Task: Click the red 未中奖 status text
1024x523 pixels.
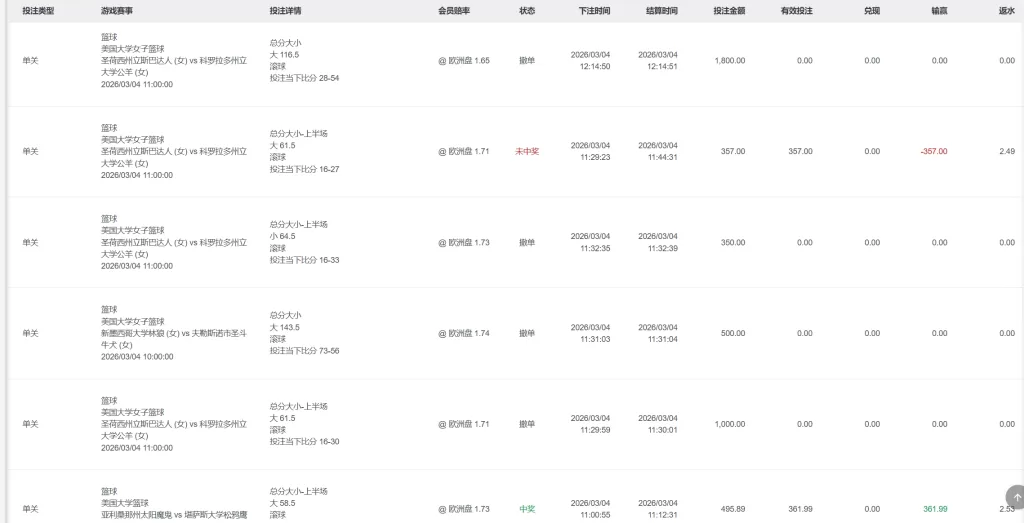Action: (527, 151)
